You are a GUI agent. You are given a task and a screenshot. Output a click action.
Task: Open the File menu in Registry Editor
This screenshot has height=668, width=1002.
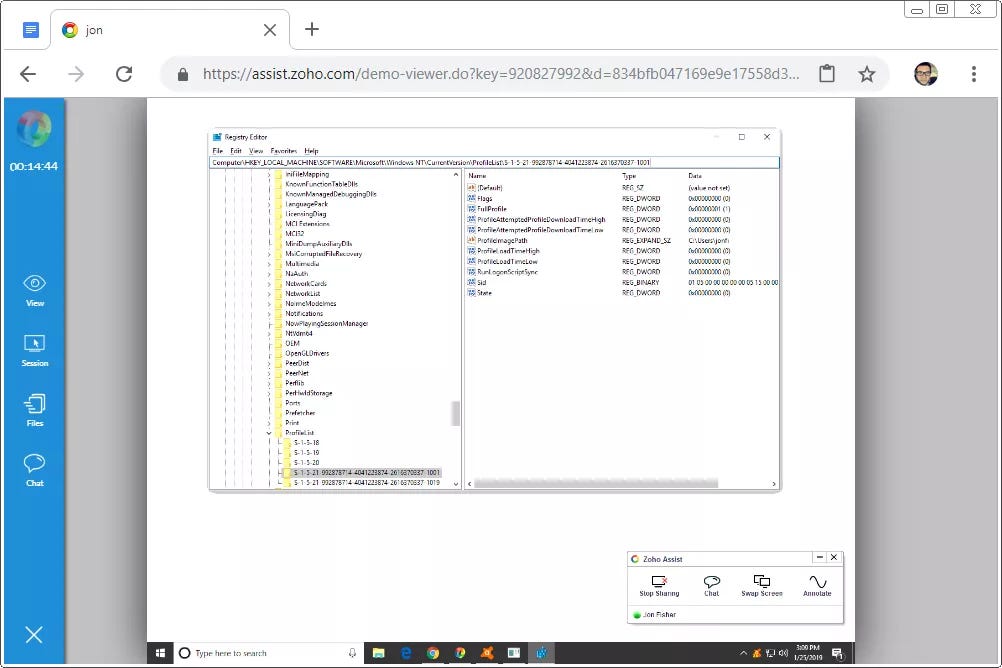point(217,151)
